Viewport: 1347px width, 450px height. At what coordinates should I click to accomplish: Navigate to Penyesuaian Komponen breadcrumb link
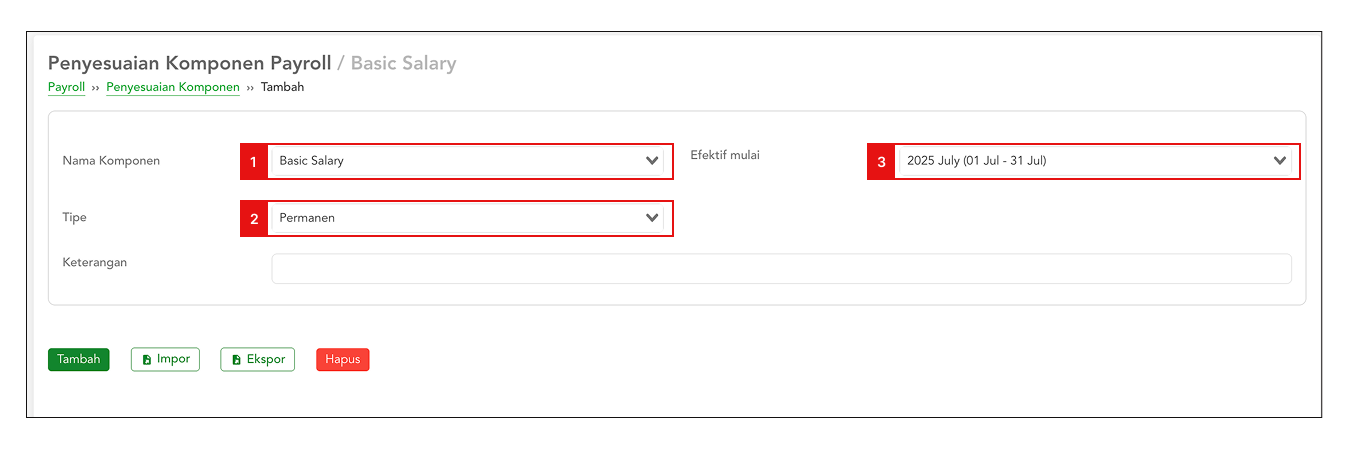173,88
